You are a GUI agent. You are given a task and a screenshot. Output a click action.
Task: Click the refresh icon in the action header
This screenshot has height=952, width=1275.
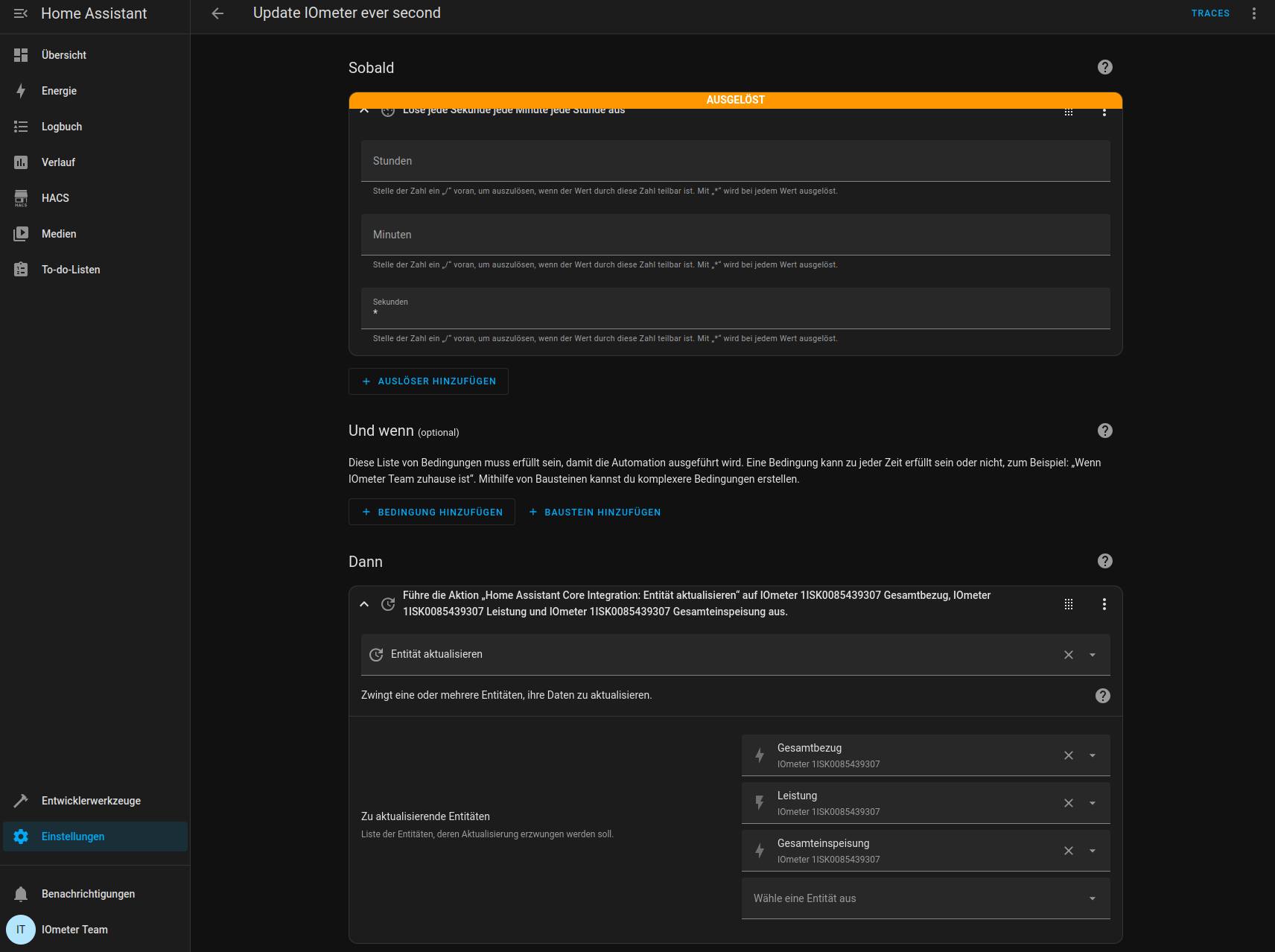click(388, 604)
